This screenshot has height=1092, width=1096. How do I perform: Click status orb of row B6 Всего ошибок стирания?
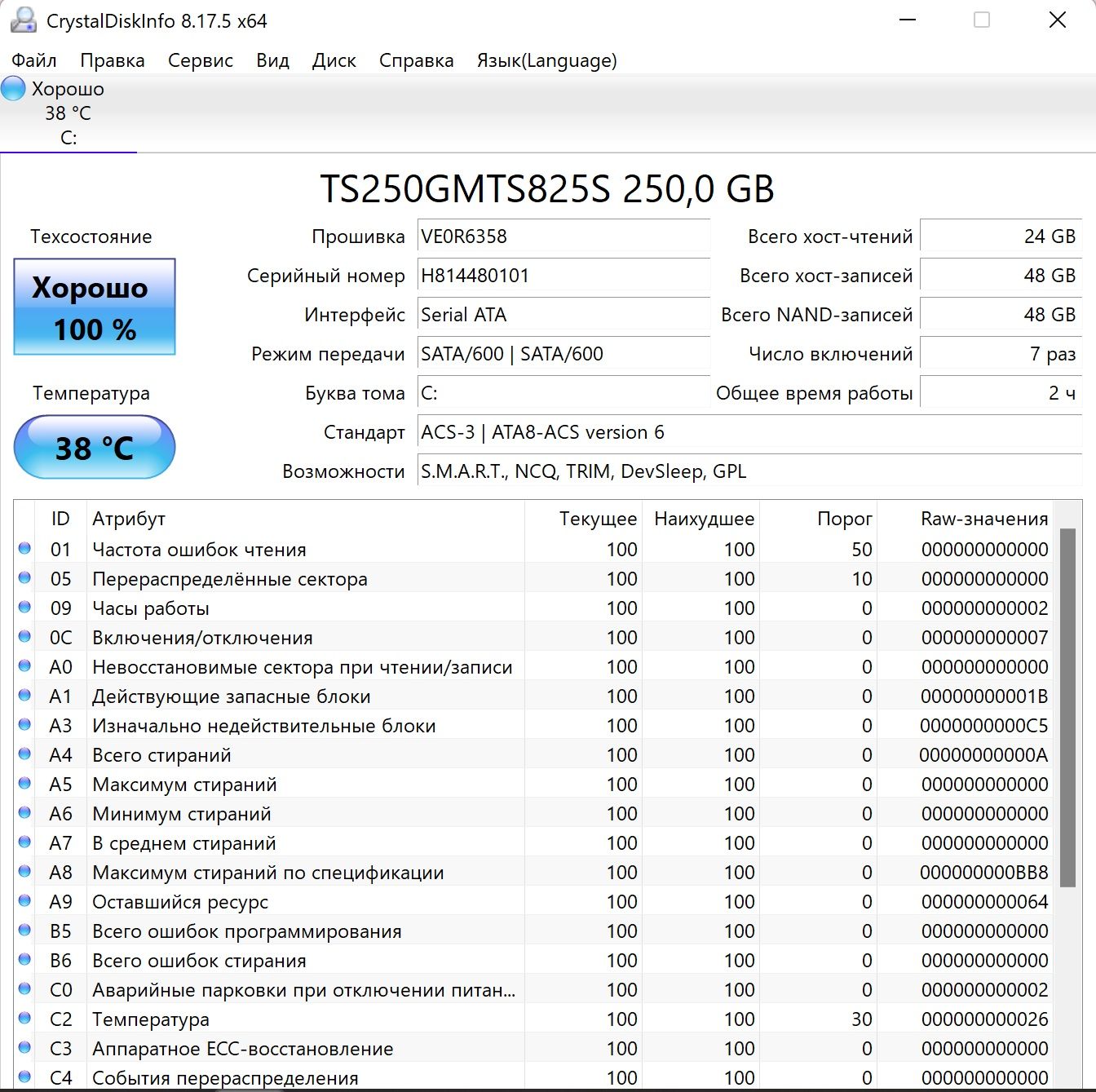pyautogui.click(x=24, y=959)
